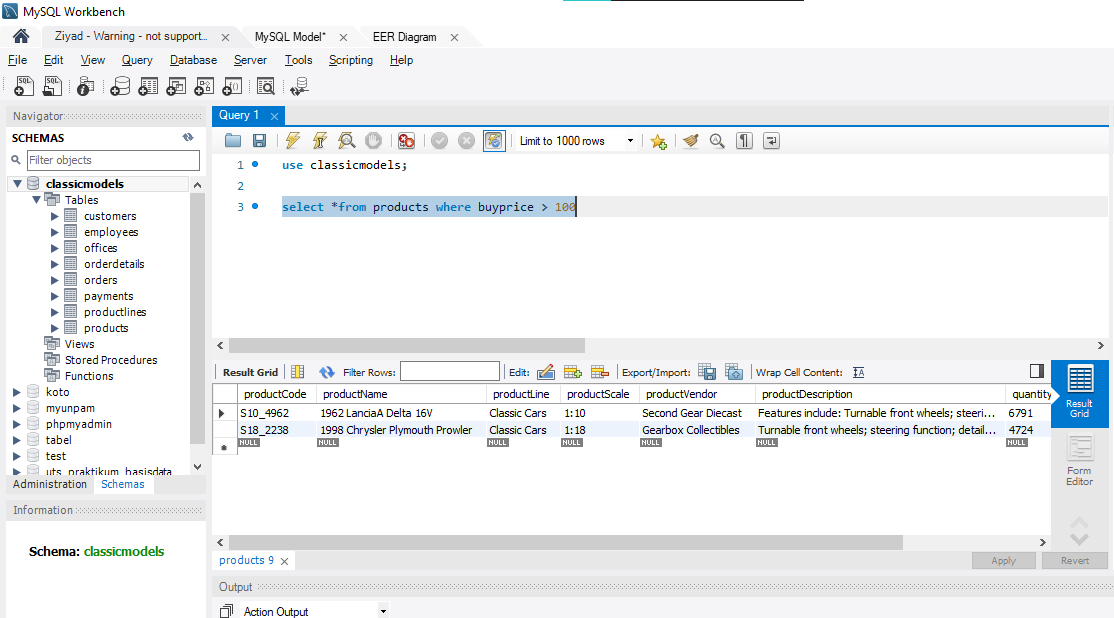This screenshot has width=1114, height=618.
Task: Toggle stop-on-error execution icon
Action: pos(406,141)
